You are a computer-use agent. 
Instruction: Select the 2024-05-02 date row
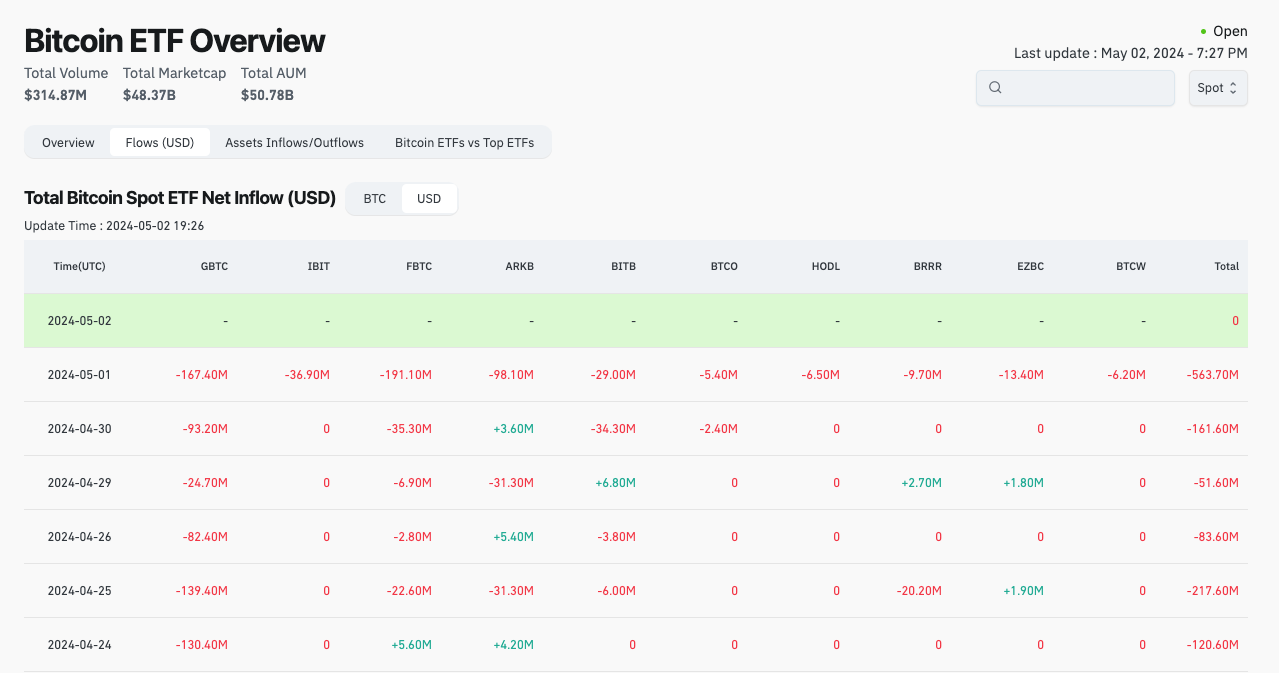636,321
